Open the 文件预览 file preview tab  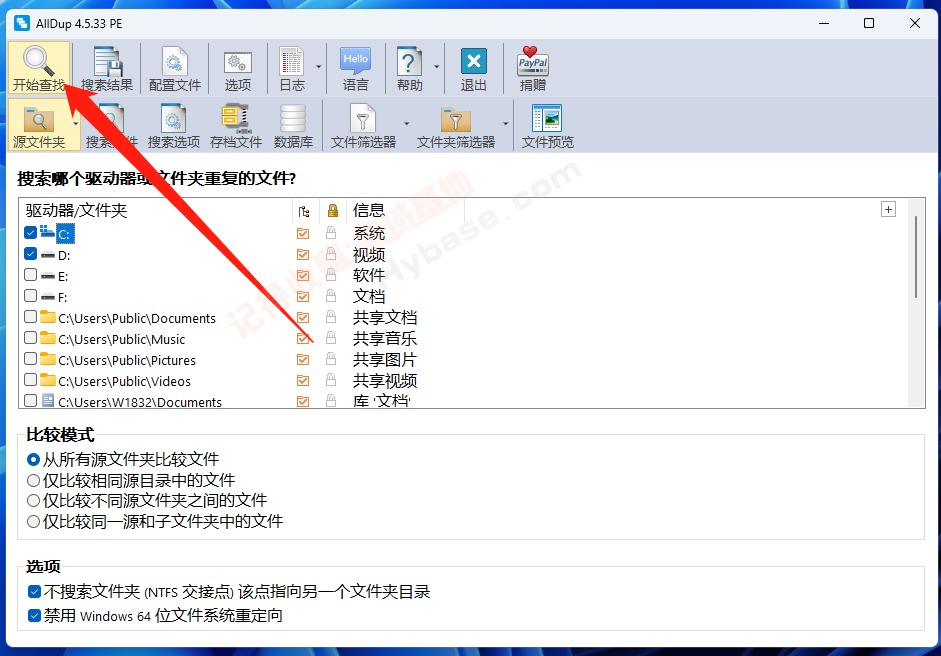pos(547,125)
